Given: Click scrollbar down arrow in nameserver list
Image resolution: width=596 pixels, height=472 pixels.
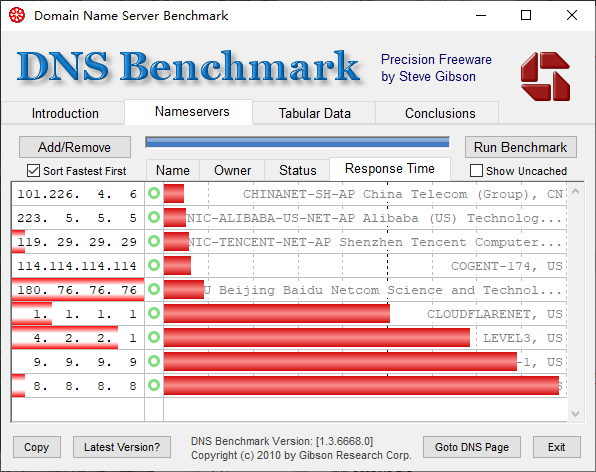Looking at the screenshot, I should pyautogui.click(x=575, y=413).
